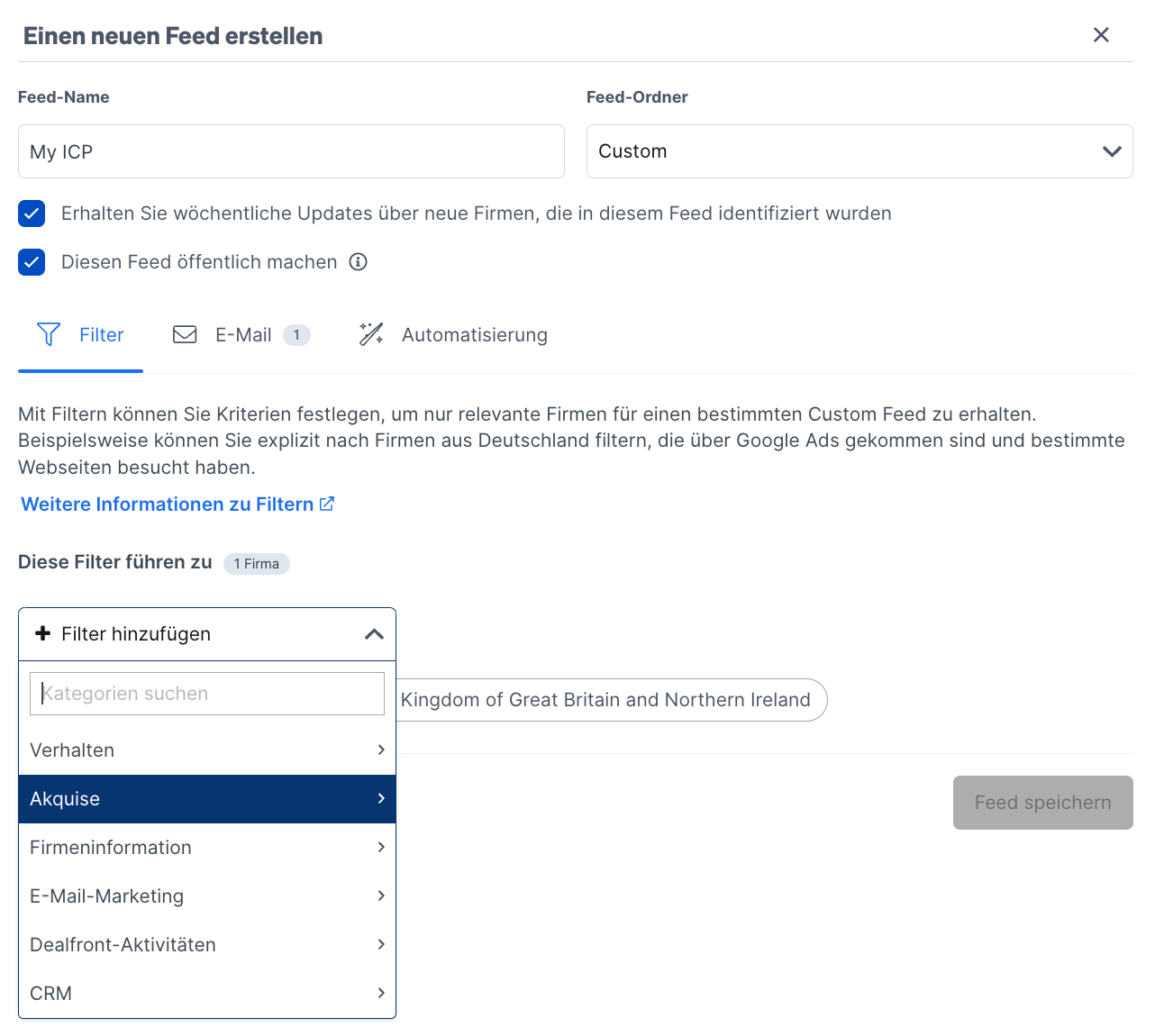Image resolution: width=1155 pixels, height=1036 pixels.
Task: Click the envelope icon beside E-Mail
Action: (184, 334)
